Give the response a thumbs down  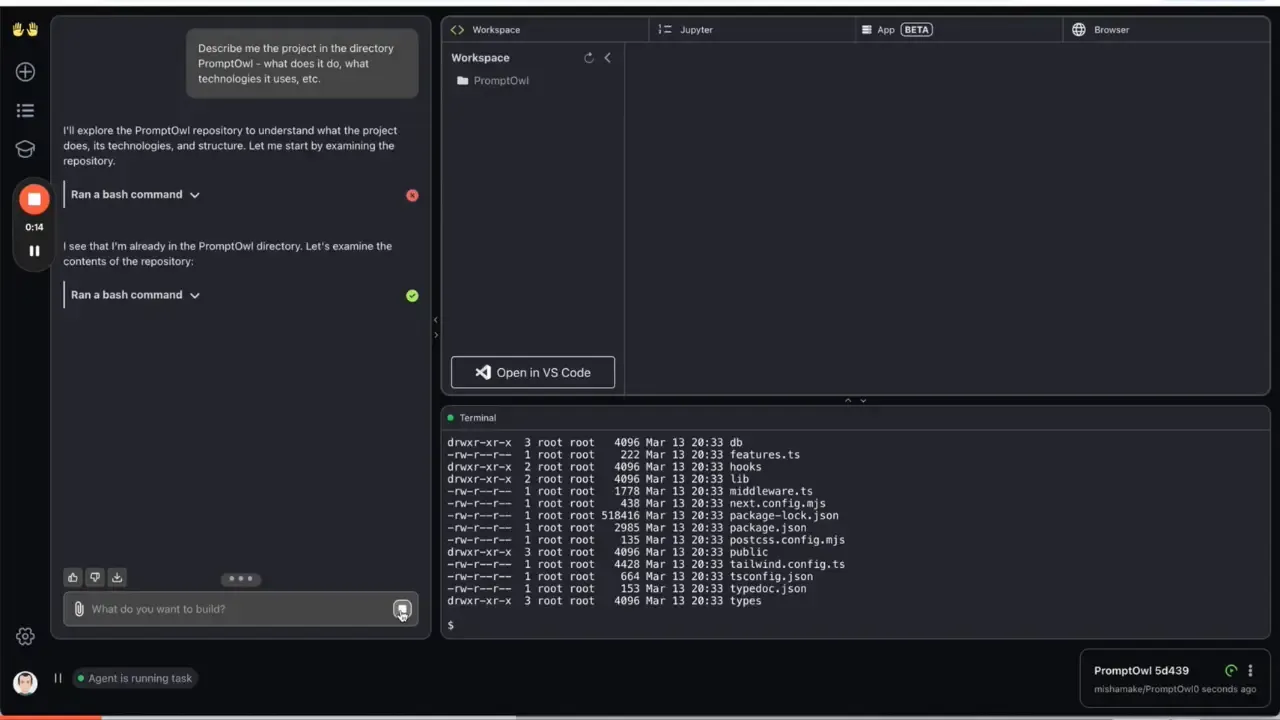coord(94,577)
